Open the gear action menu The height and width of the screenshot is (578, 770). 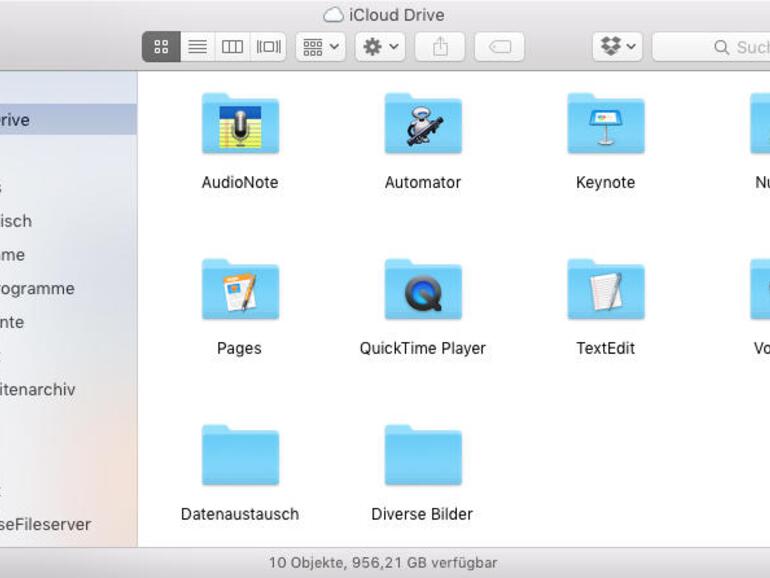[x=380, y=47]
